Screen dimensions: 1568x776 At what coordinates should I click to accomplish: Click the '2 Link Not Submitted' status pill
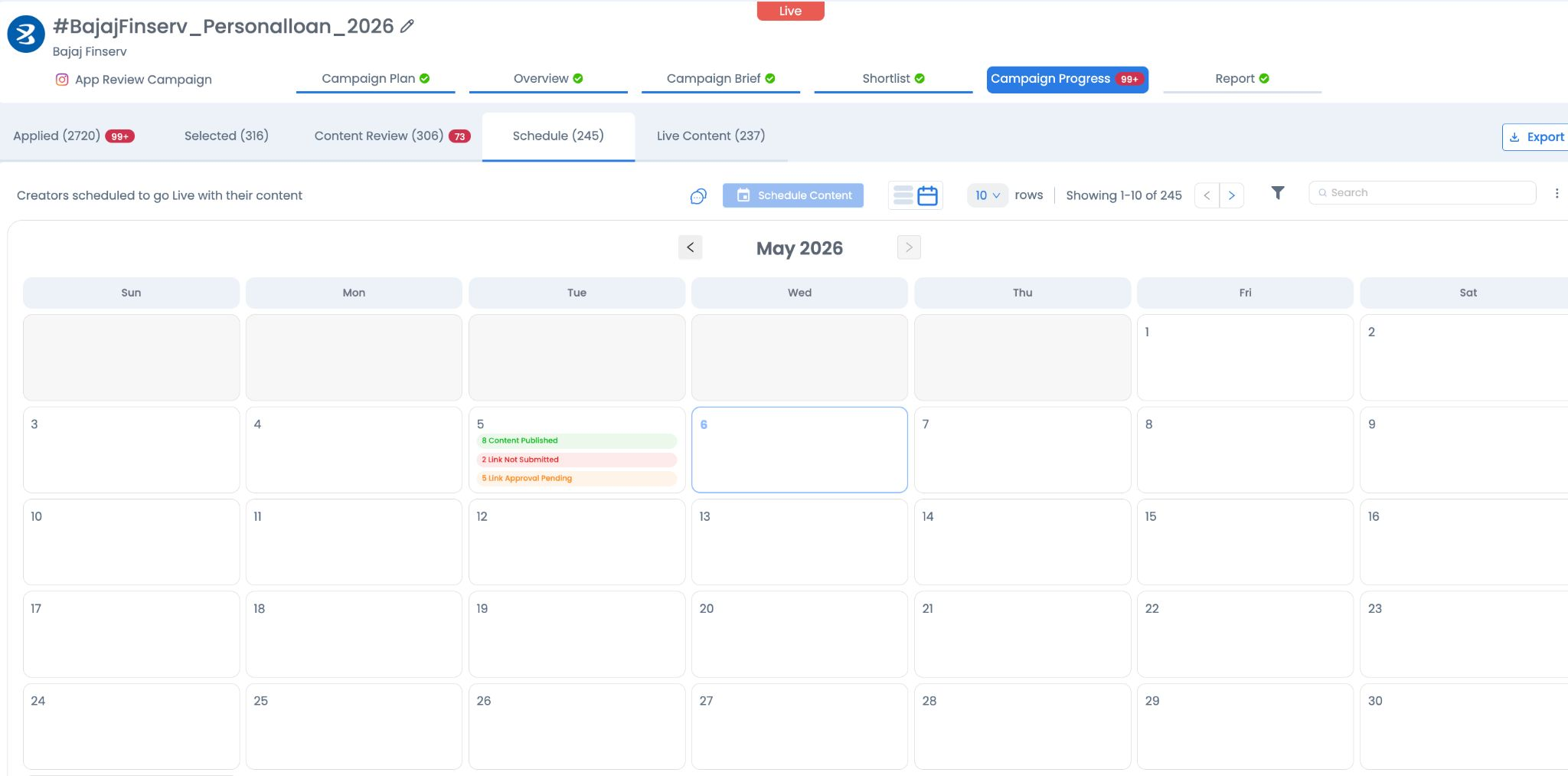click(x=577, y=460)
